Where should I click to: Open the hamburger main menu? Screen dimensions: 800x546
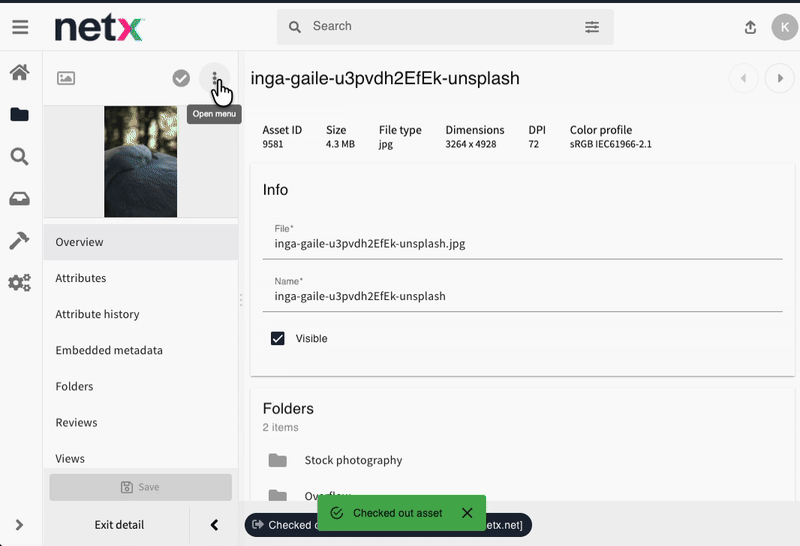tap(20, 27)
